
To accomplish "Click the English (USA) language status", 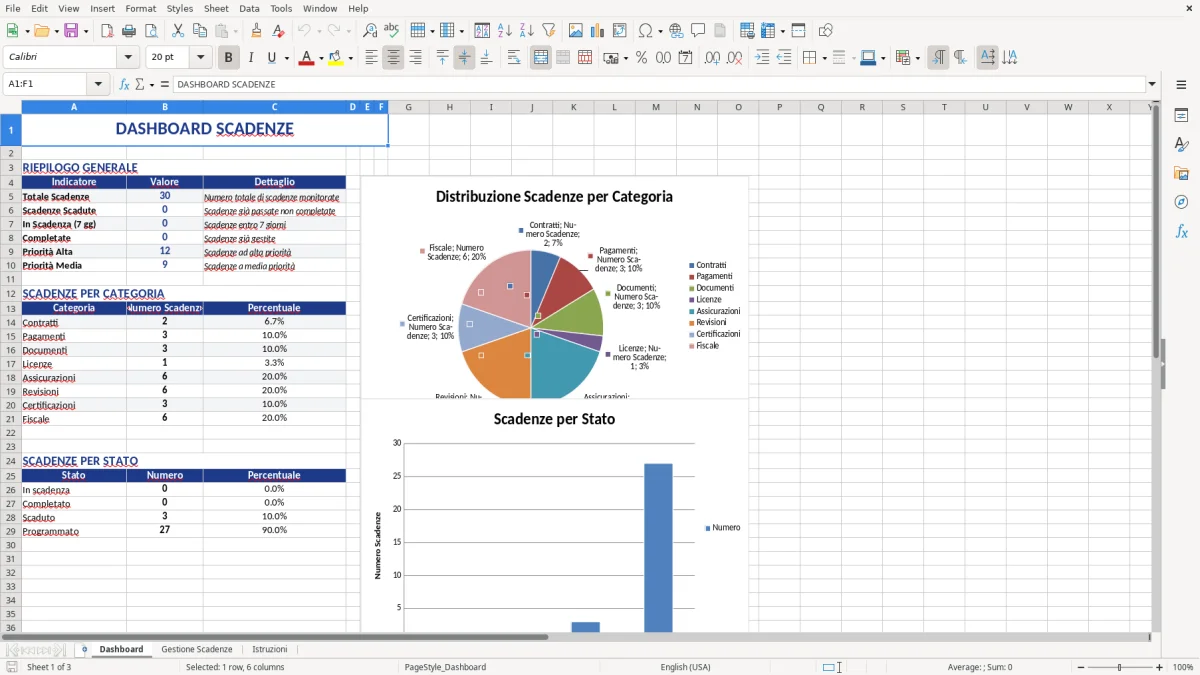I will [x=686, y=667].
